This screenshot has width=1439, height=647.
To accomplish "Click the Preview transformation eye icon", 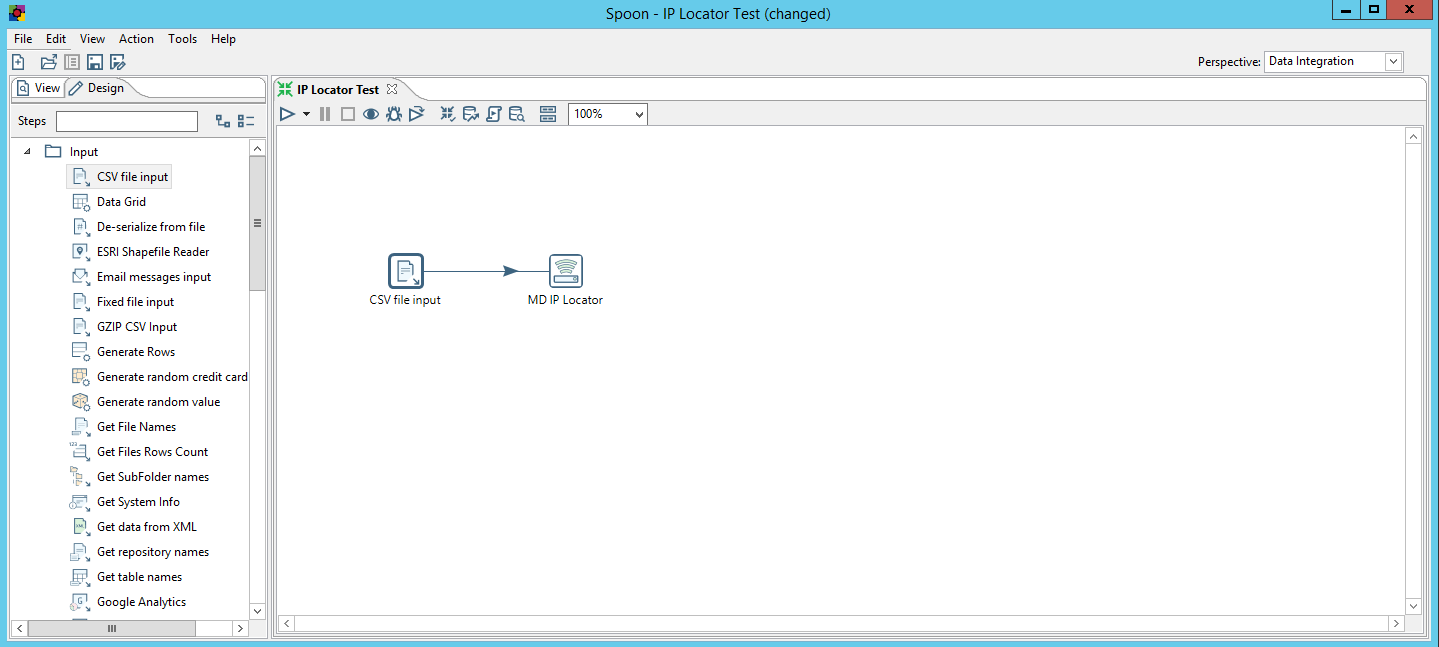I will (371, 114).
